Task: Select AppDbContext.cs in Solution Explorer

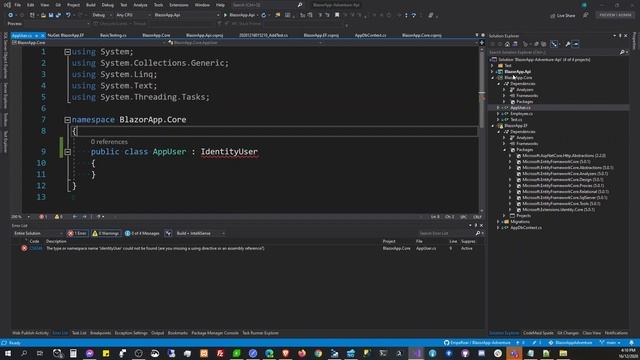Action: [526, 227]
